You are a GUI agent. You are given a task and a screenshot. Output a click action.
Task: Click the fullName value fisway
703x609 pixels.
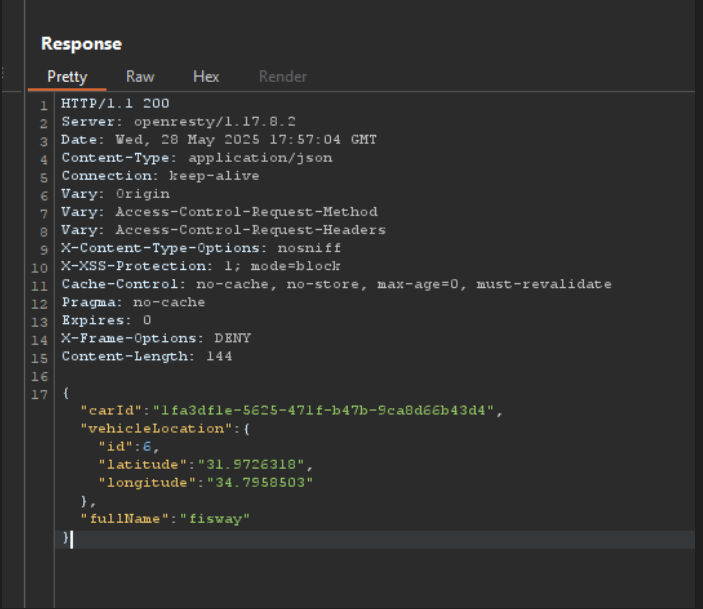coord(215,519)
